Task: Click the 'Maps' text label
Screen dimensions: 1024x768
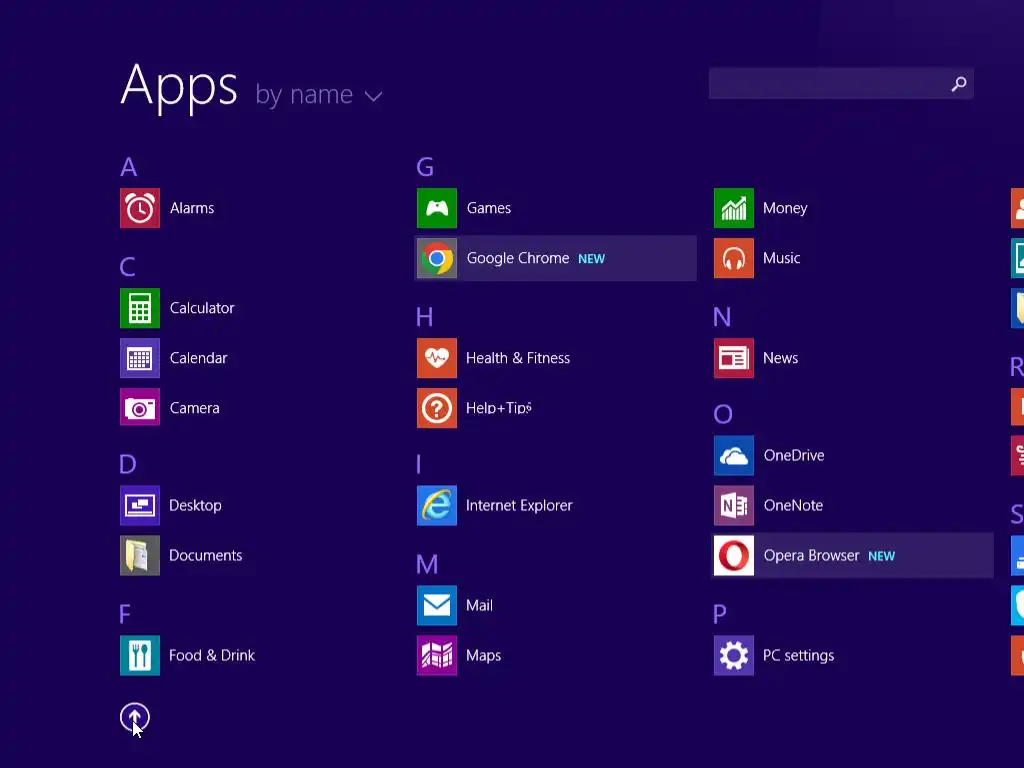Action: tap(484, 656)
